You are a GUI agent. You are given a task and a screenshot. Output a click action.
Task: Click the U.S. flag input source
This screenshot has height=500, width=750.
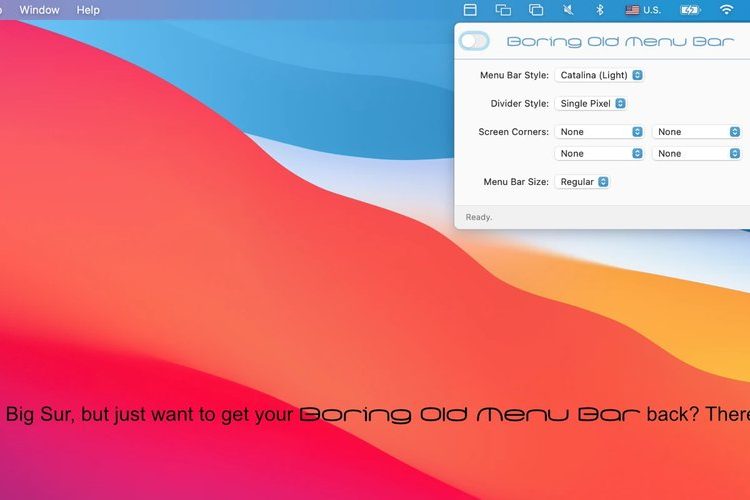[642, 10]
